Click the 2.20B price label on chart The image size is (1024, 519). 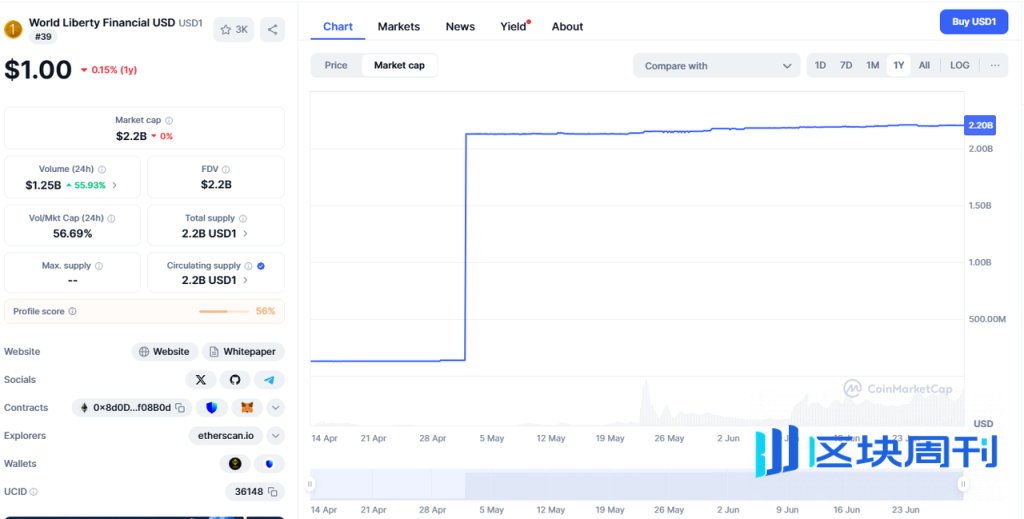(980, 125)
